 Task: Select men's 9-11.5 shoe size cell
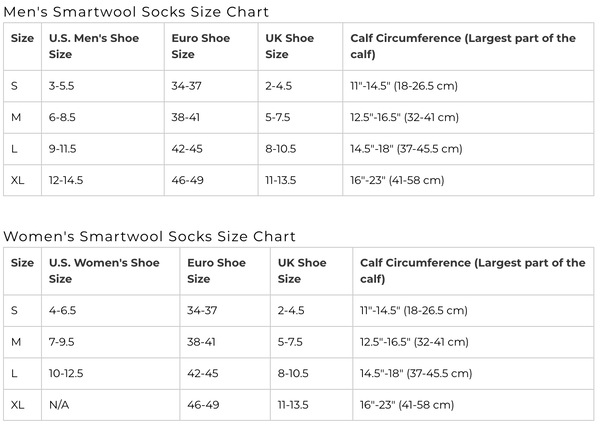62,149
